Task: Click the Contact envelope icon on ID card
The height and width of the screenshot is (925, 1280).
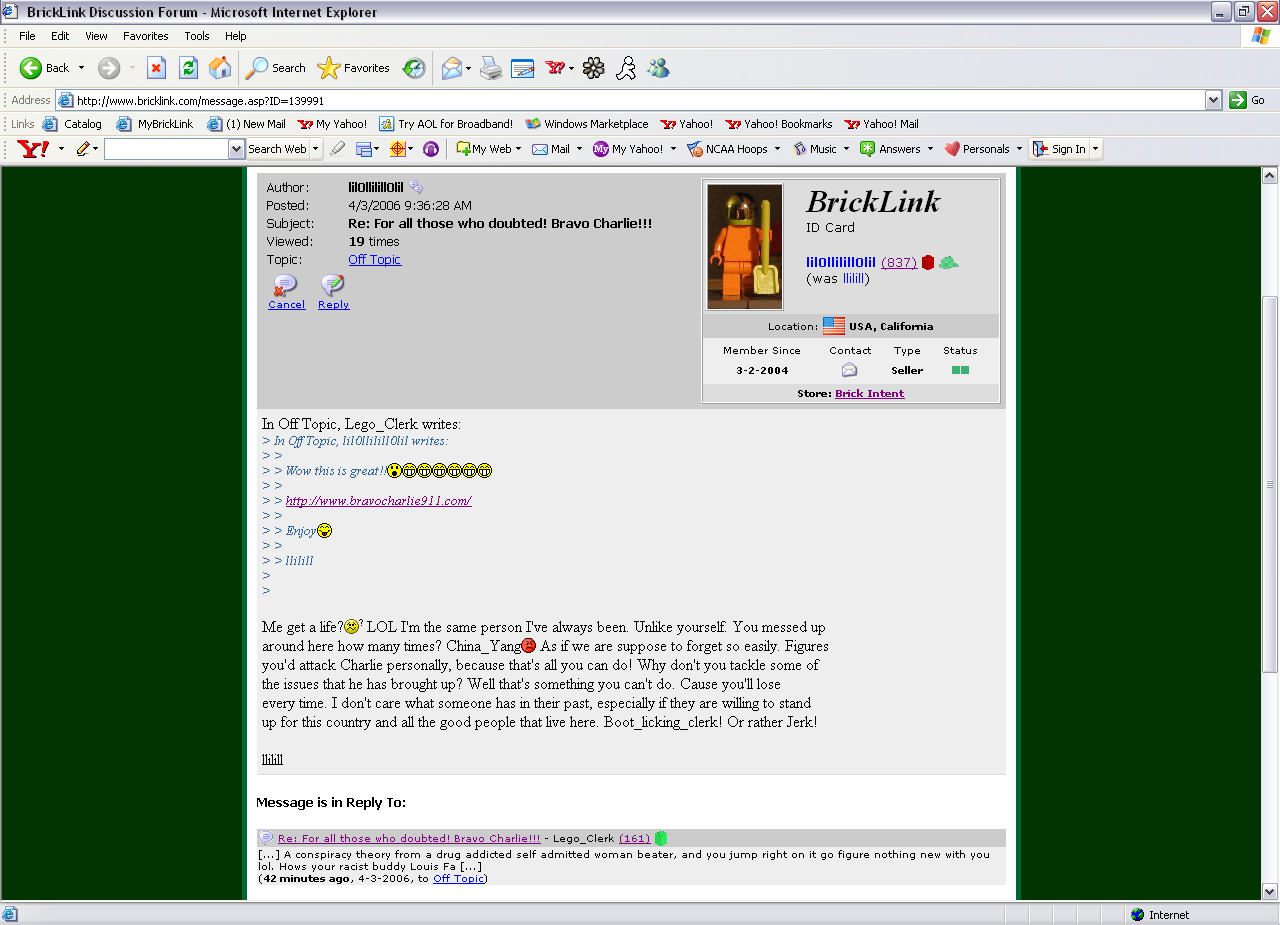Action: tap(849, 370)
